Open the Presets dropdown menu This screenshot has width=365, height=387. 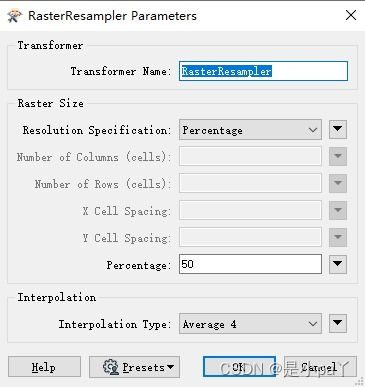pos(134,367)
